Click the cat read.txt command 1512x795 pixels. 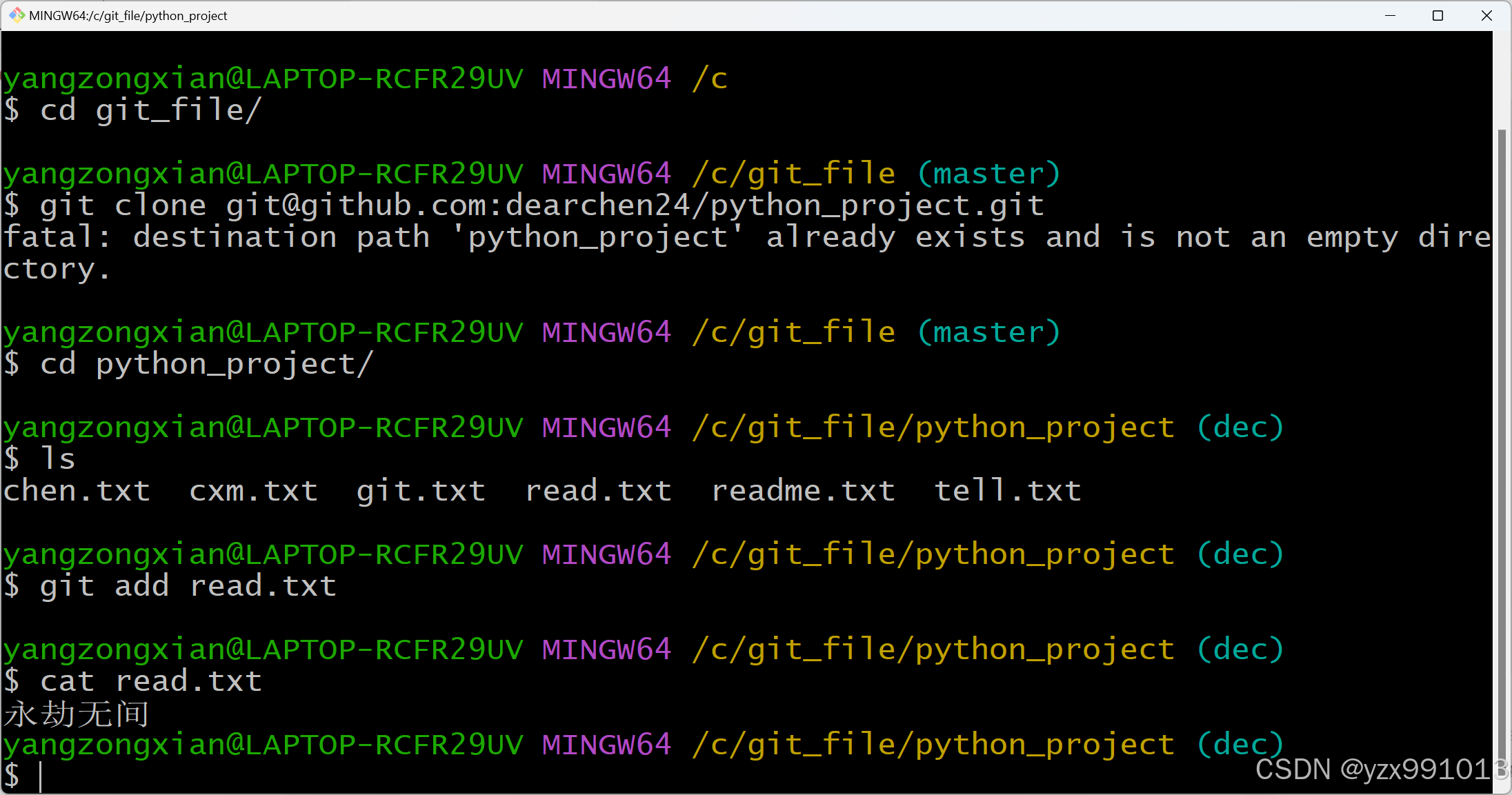pyautogui.click(x=150, y=681)
